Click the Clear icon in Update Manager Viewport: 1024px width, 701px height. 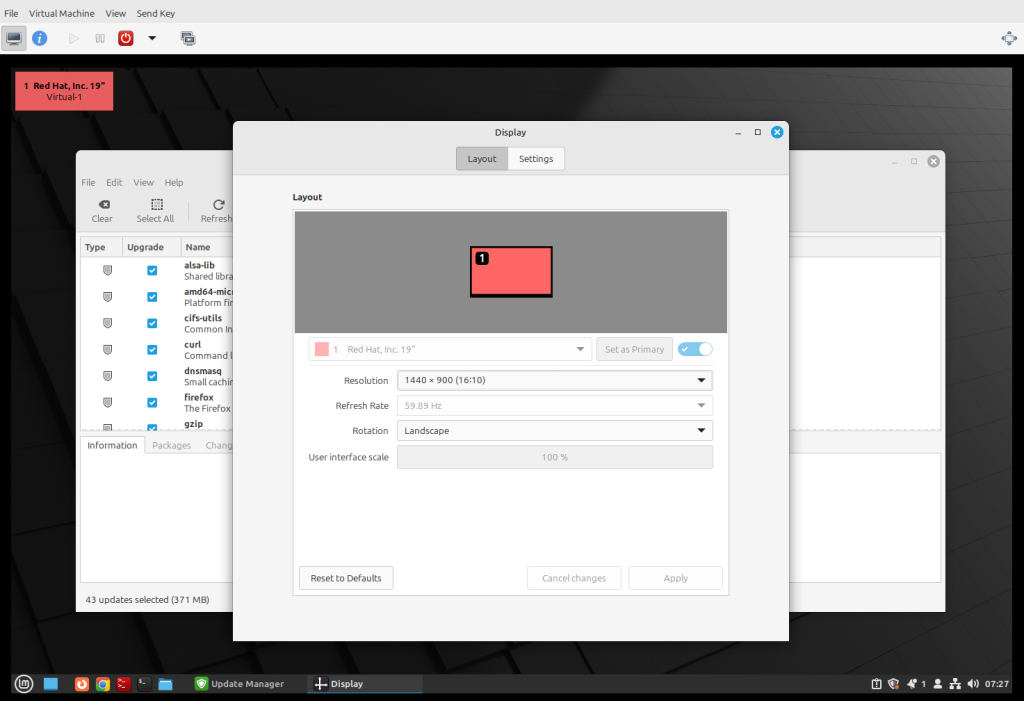[103, 211]
